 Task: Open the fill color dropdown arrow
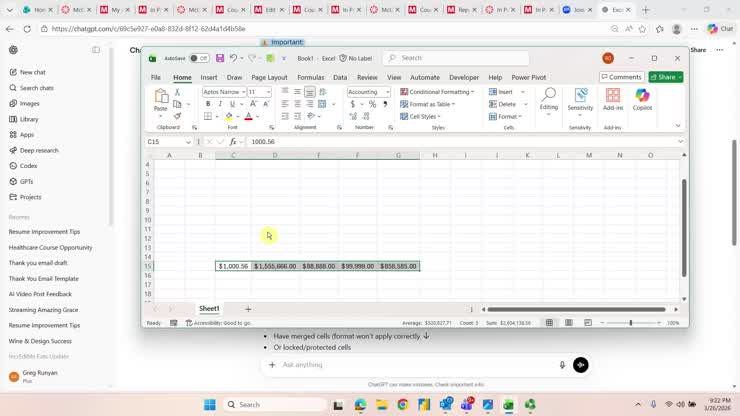(238, 116)
